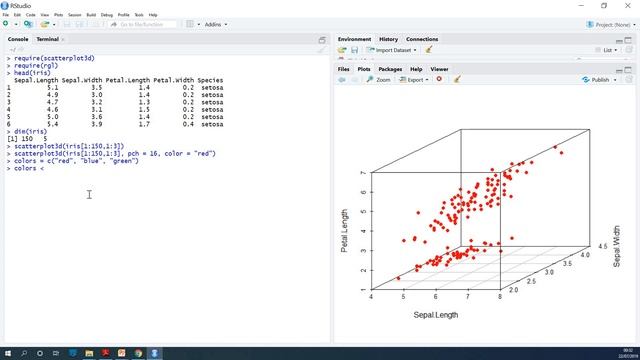Click the taskbar search icon

point(24,353)
